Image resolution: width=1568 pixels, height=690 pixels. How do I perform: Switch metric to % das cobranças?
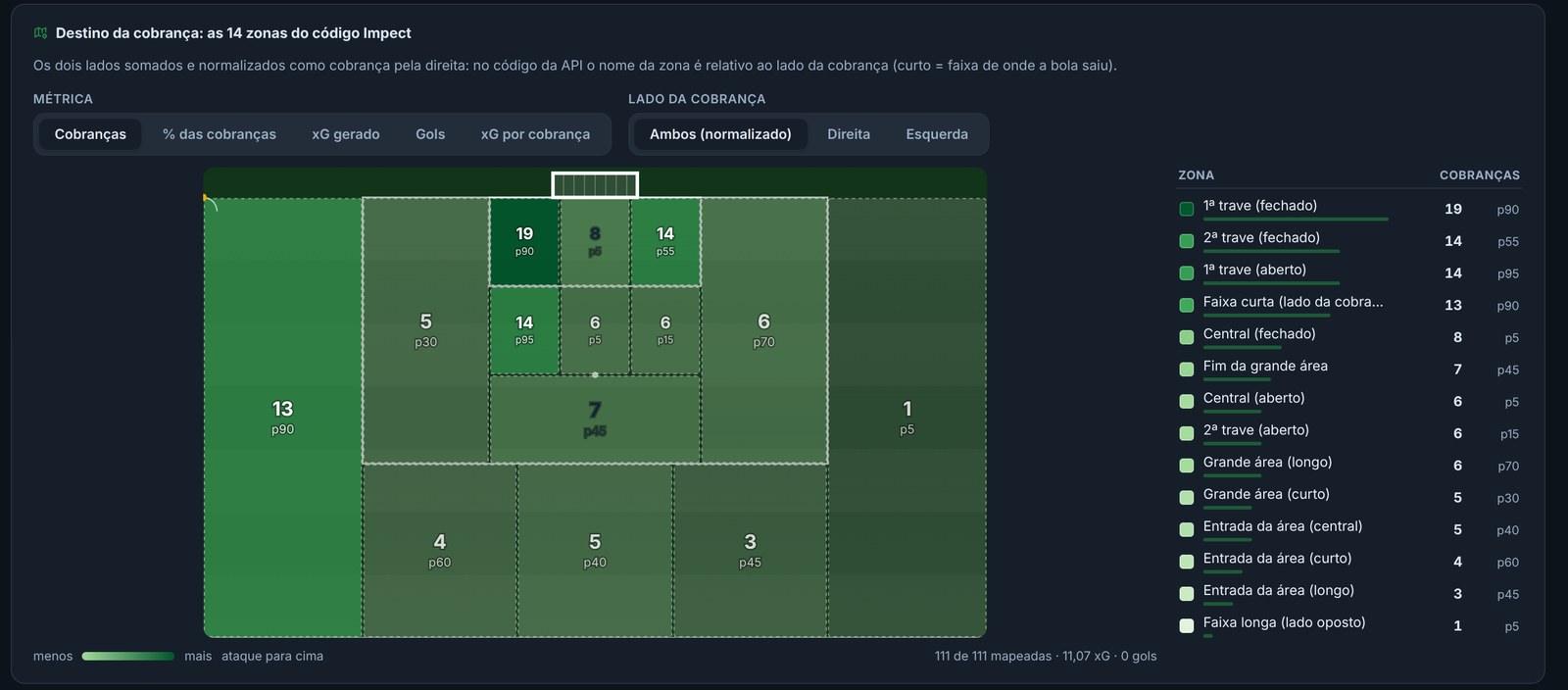220,134
